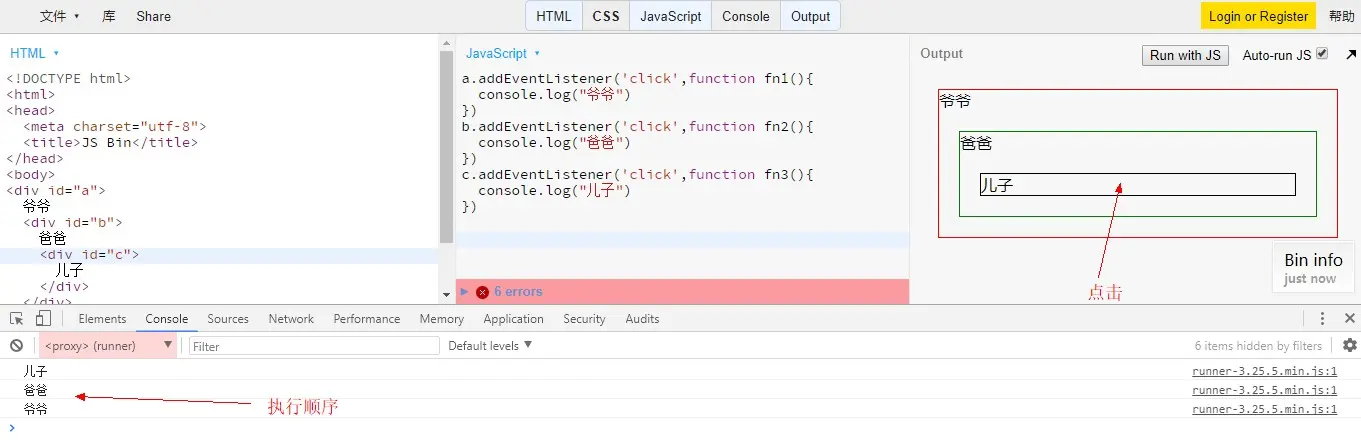Open the console settings gear icon
Screen dimensions: 1361x440
click(1350, 345)
